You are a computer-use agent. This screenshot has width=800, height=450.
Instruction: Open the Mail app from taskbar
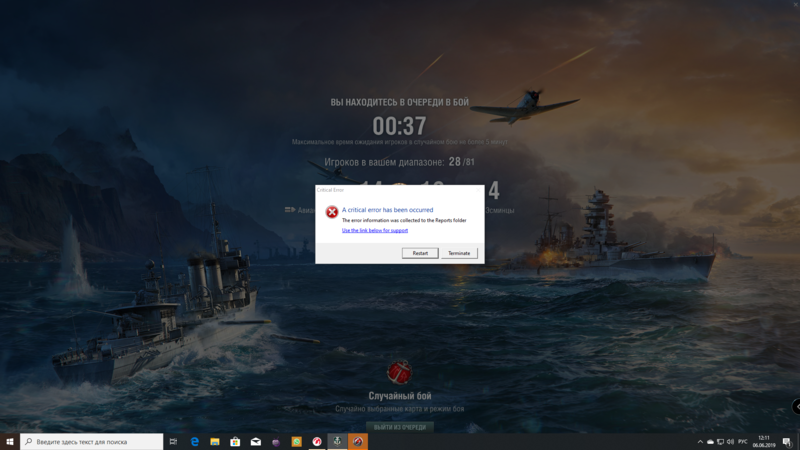[x=256, y=441]
